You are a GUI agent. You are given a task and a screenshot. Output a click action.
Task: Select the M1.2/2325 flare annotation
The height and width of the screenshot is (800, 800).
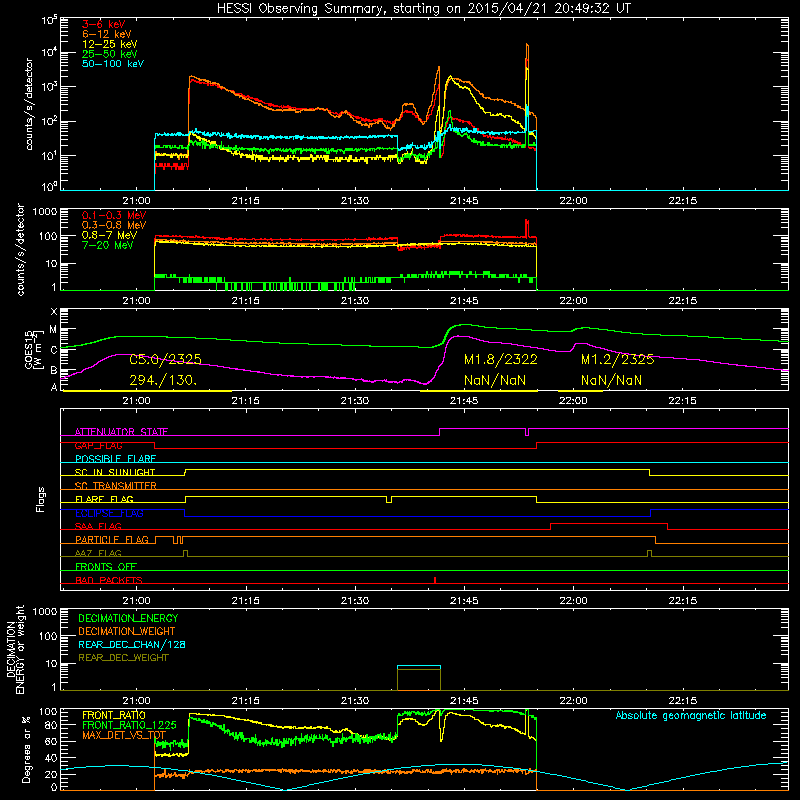tap(617, 360)
